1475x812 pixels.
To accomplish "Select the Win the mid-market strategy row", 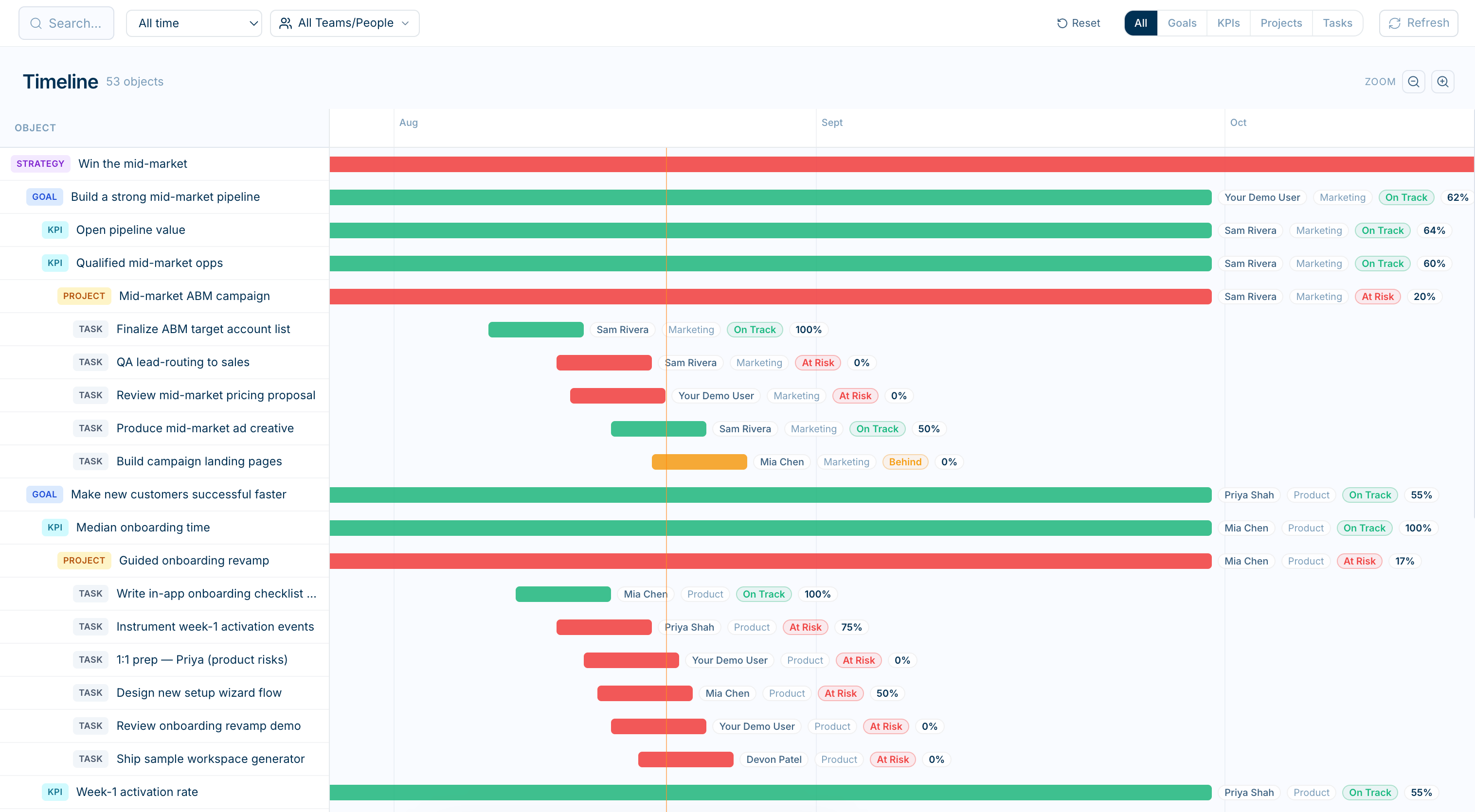I will 164,164.
